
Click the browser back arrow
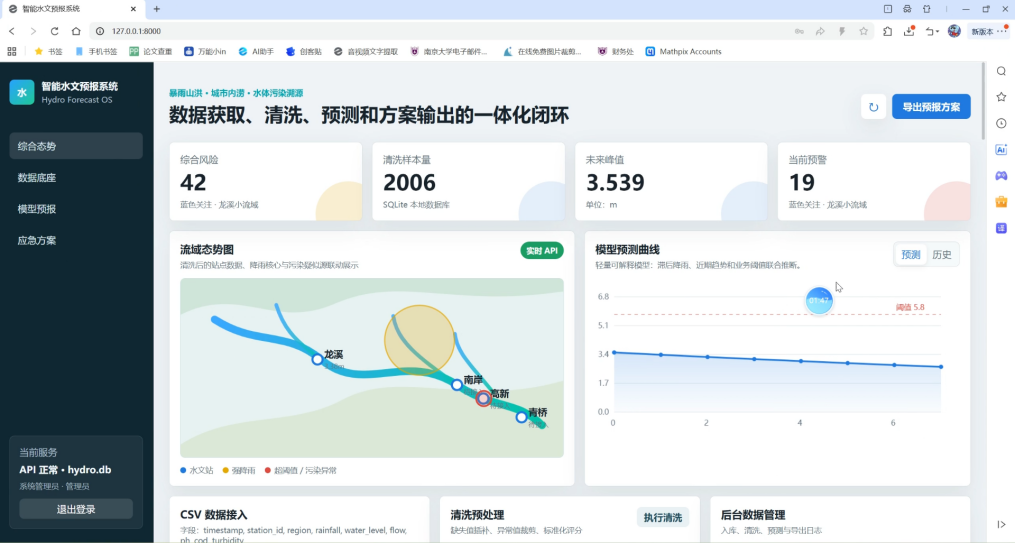[x=12, y=31]
